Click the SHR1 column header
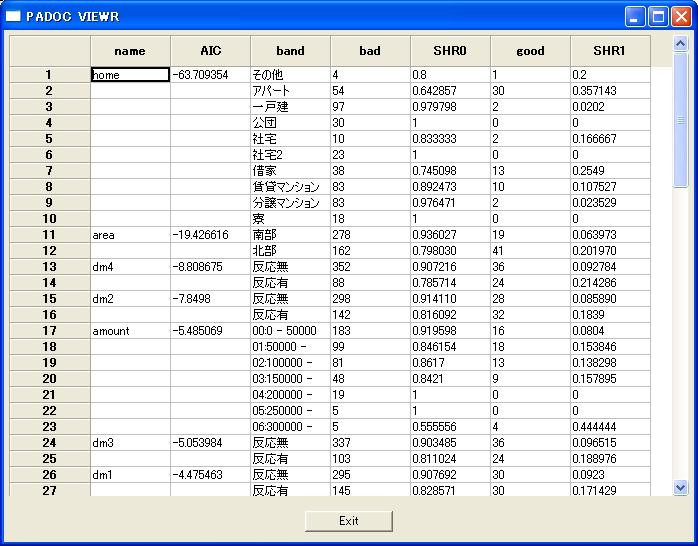The image size is (698, 546). pos(609,51)
